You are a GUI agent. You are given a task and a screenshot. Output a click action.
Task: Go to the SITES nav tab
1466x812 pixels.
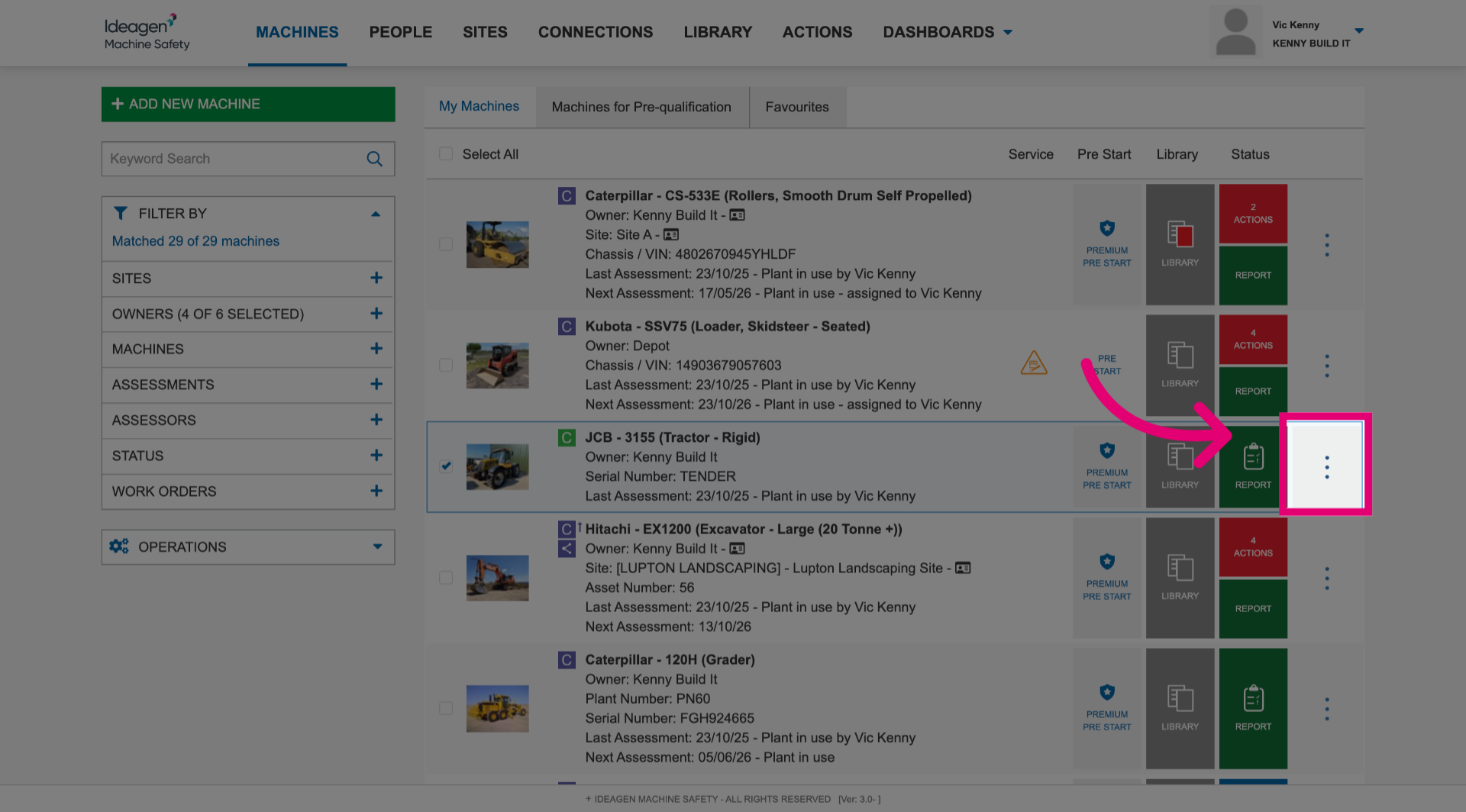coord(485,32)
